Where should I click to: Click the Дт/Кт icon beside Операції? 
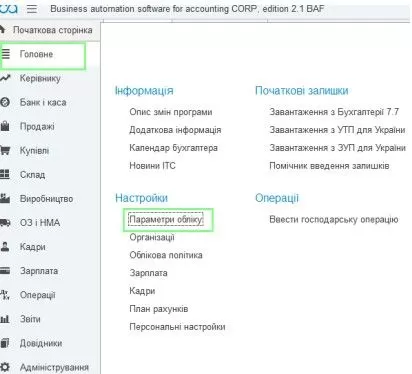(5, 295)
